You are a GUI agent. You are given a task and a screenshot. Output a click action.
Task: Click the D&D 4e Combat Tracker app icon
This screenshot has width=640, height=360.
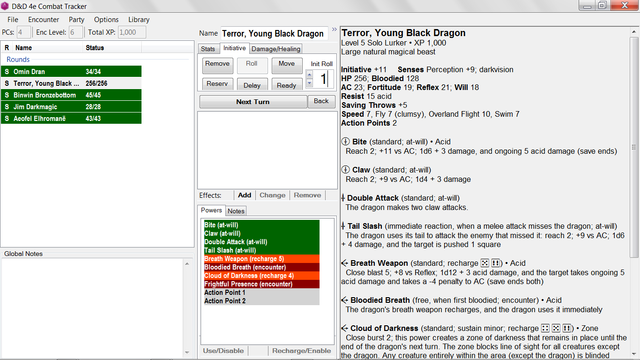click(4, 6)
